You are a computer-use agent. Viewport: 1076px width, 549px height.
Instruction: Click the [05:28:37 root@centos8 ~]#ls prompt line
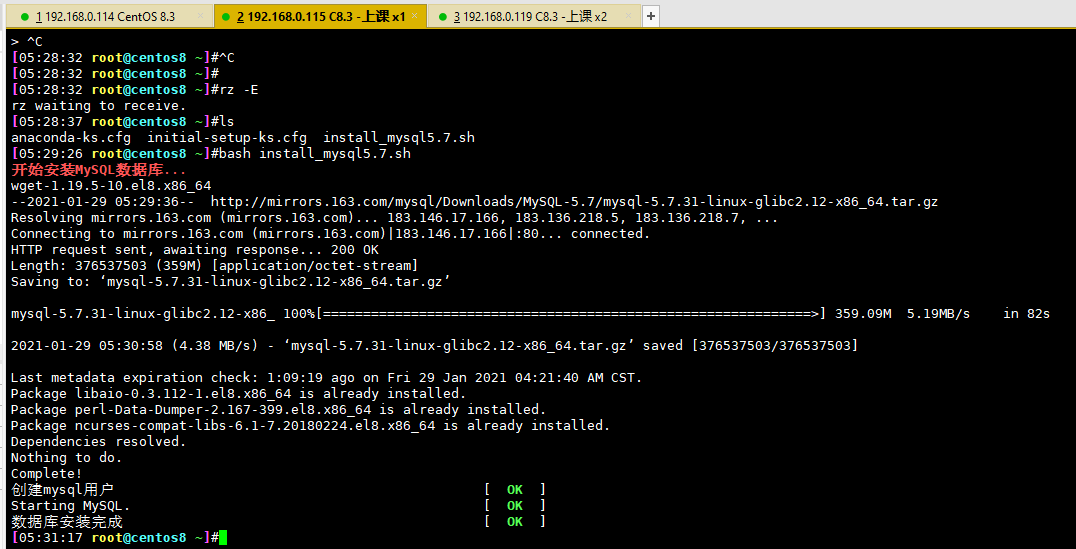pyautogui.click(x=123, y=121)
